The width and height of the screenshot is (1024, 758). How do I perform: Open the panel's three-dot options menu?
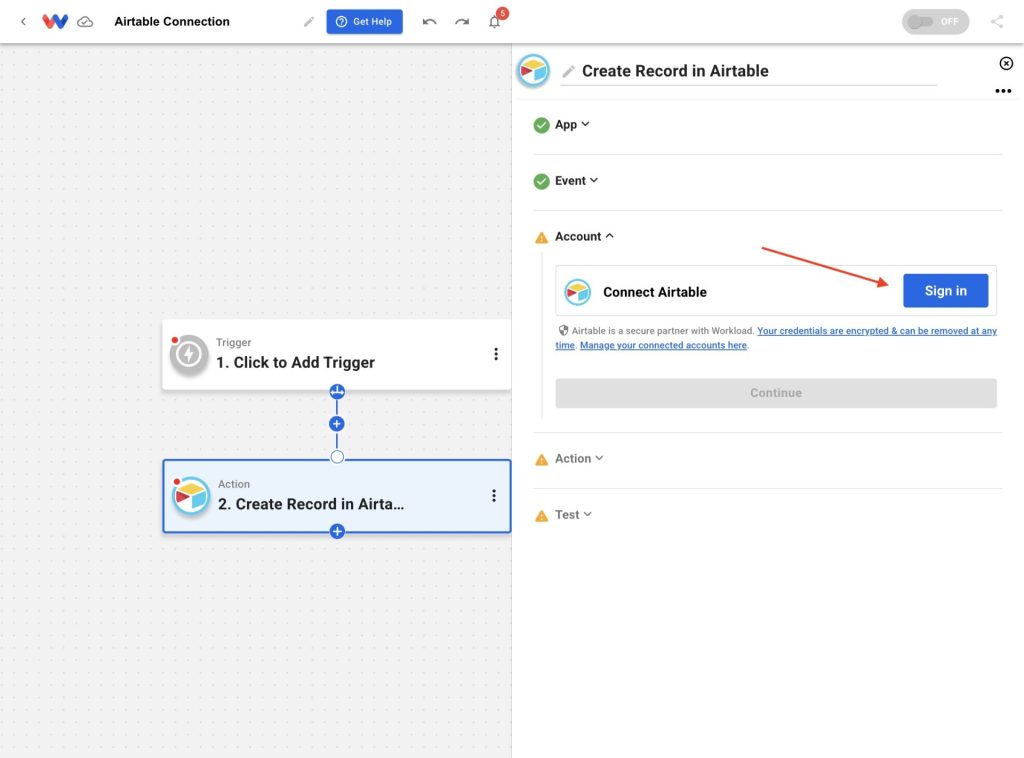pos(1003,91)
